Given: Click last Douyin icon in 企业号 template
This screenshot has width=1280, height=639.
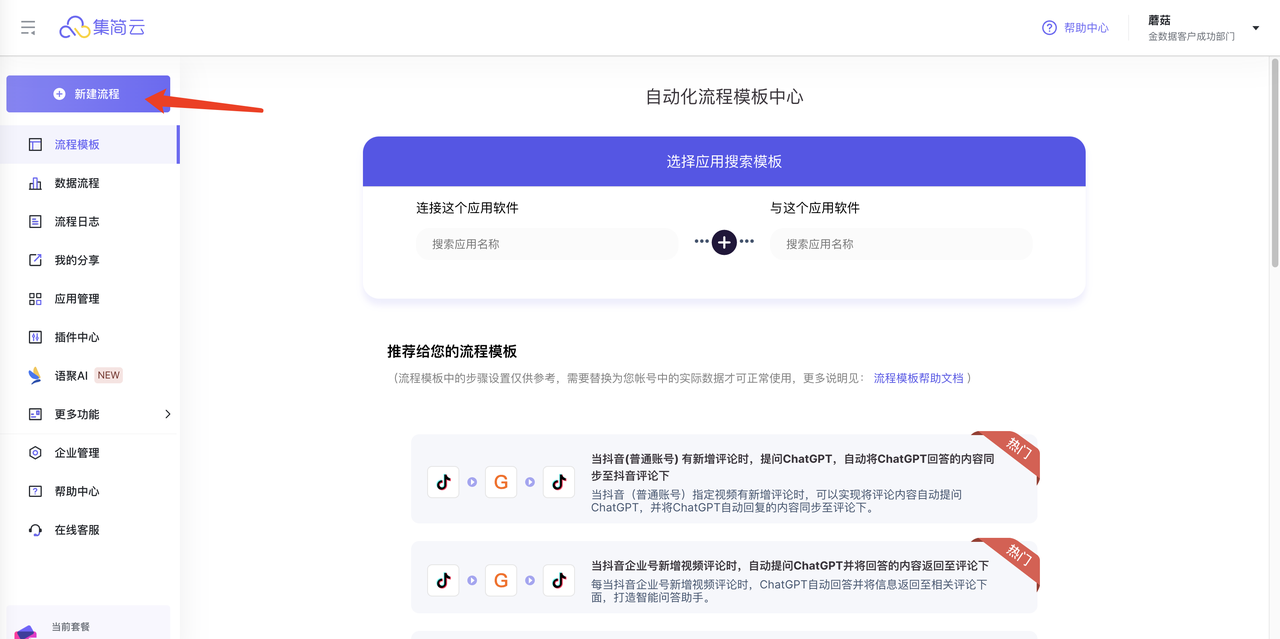Looking at the screenshot, I should coord(559,580).
